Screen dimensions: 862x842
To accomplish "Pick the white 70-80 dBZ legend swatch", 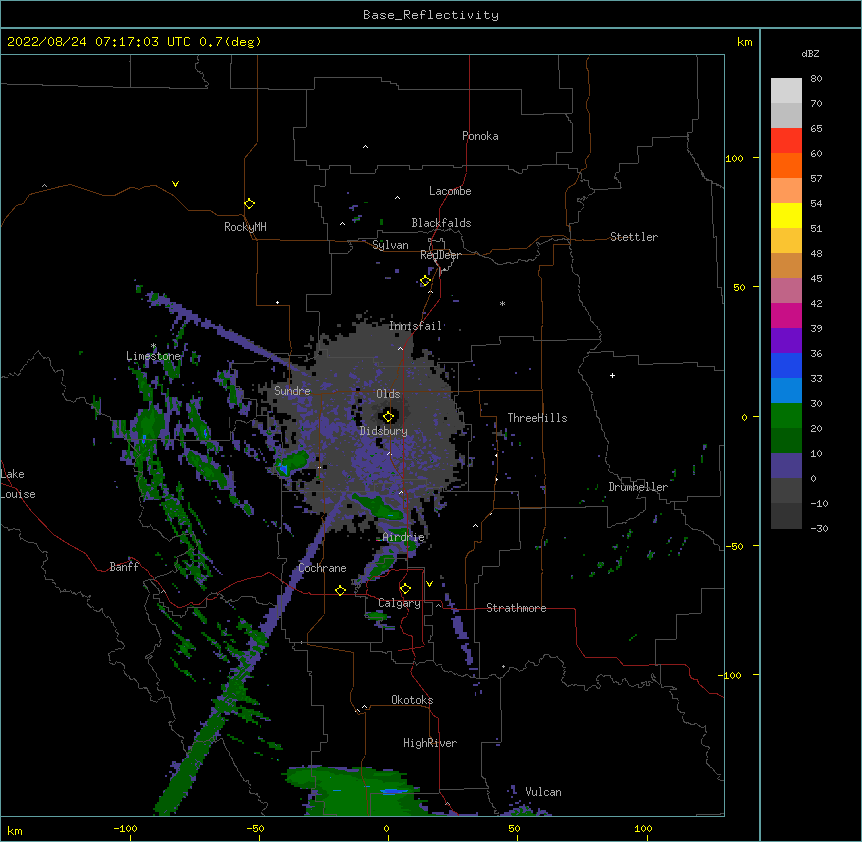I will point(786,91).
